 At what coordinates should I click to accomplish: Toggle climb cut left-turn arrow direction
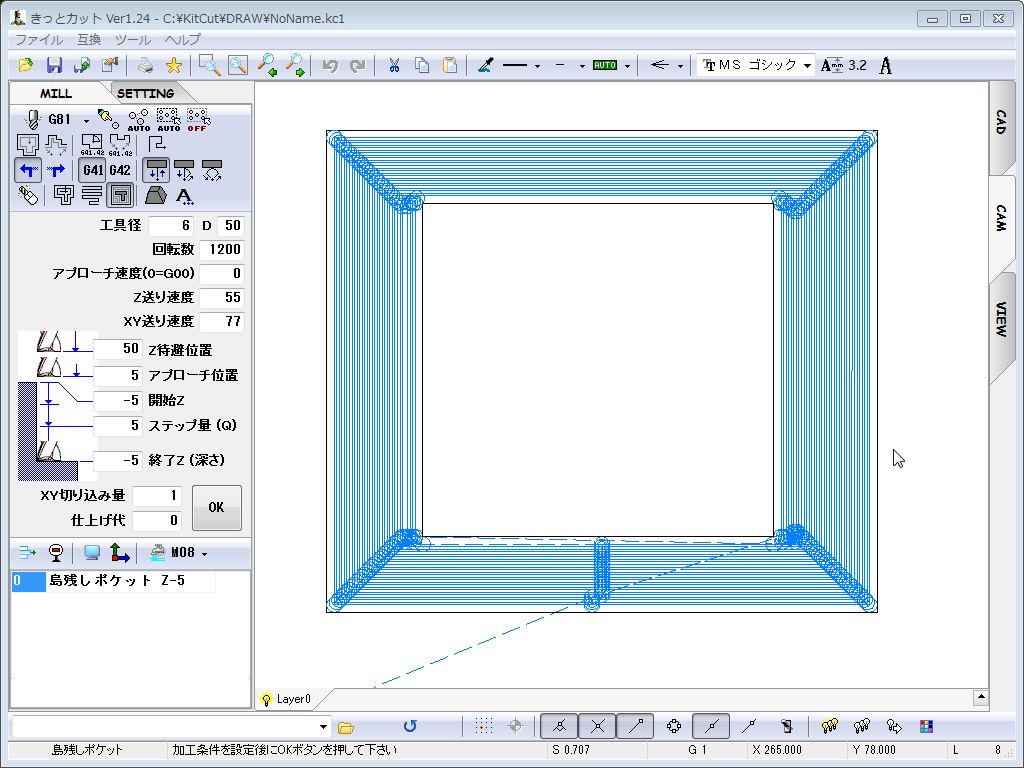[27, 170]
